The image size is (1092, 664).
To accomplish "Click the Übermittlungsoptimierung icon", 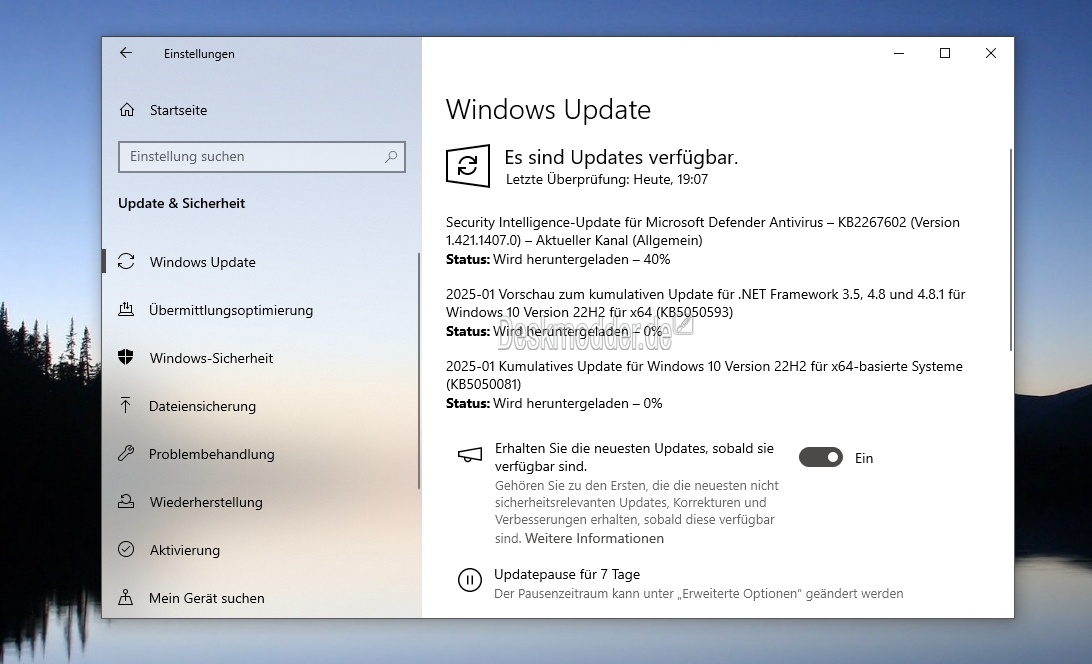I will (126, 309).
